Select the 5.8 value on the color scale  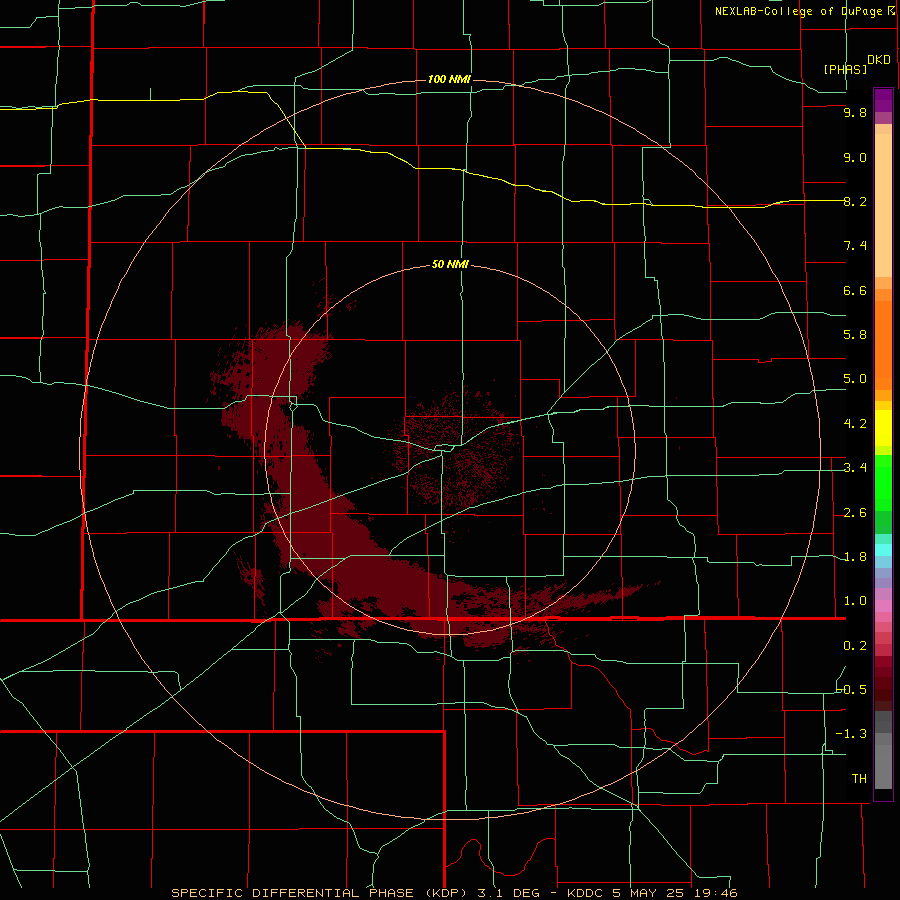coord(855,335)
